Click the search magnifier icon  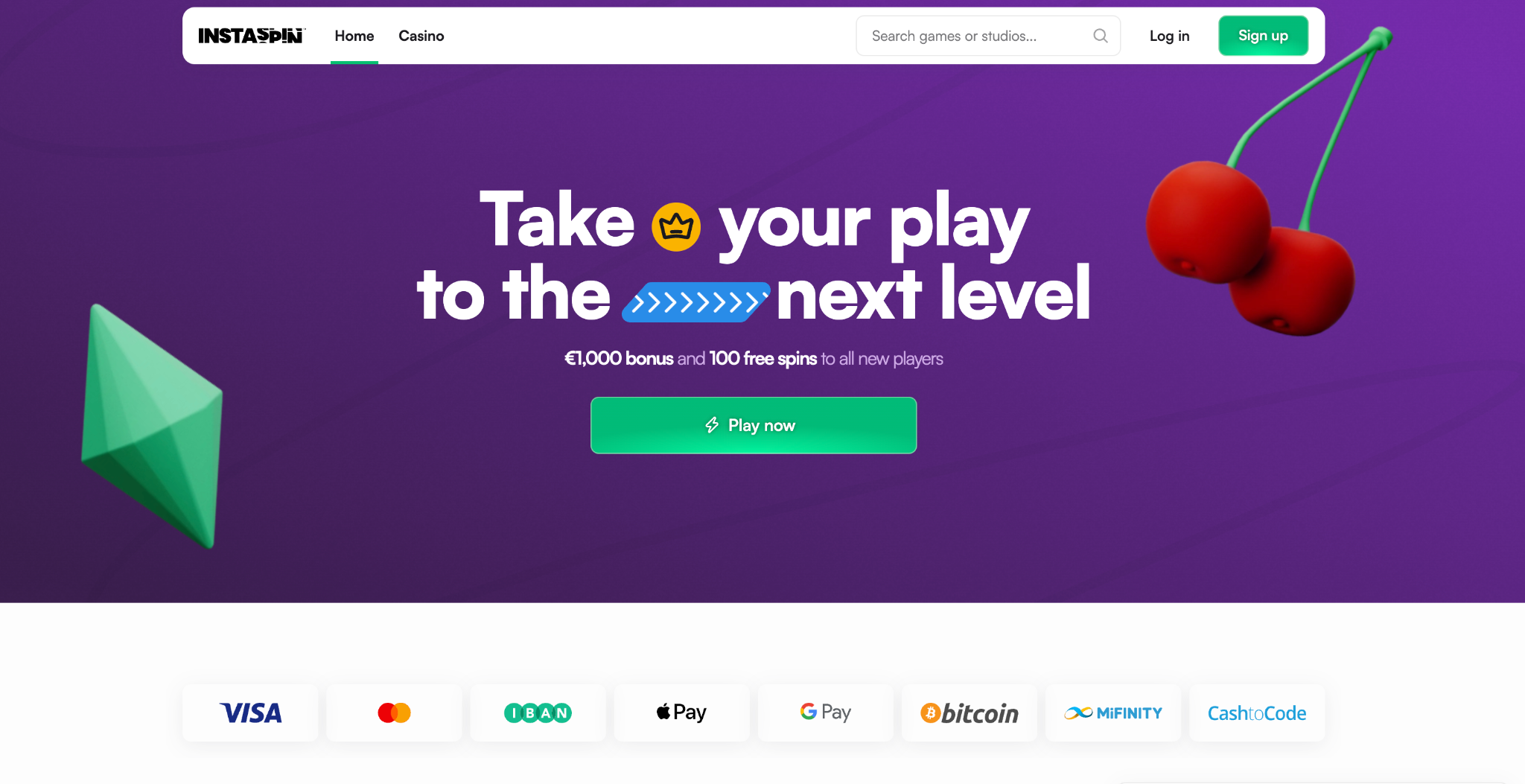pos(1100,36)
